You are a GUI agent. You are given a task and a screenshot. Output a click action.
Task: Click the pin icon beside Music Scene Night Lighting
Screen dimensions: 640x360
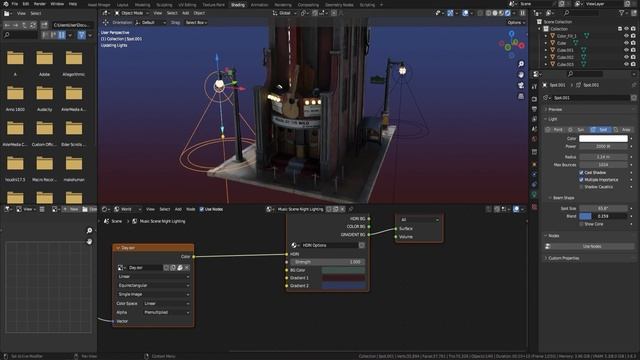pos(351,209)
